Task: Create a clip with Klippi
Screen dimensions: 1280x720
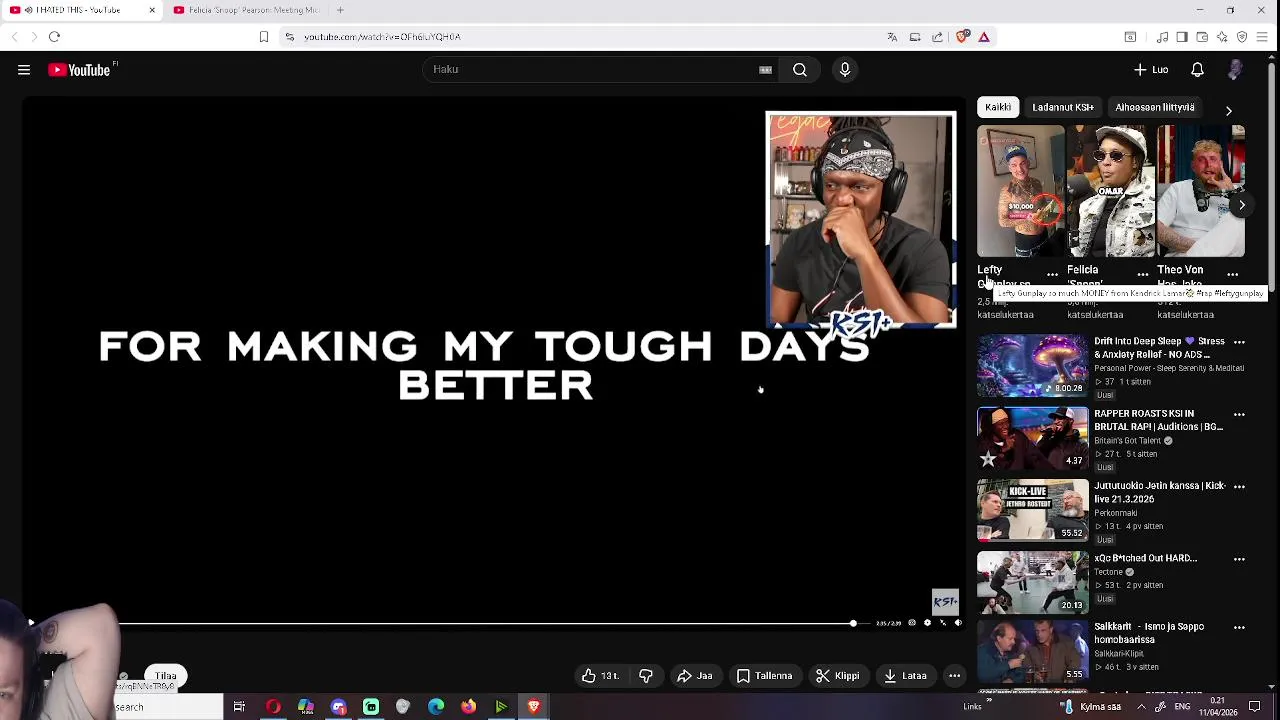Action: pos(837,676)
